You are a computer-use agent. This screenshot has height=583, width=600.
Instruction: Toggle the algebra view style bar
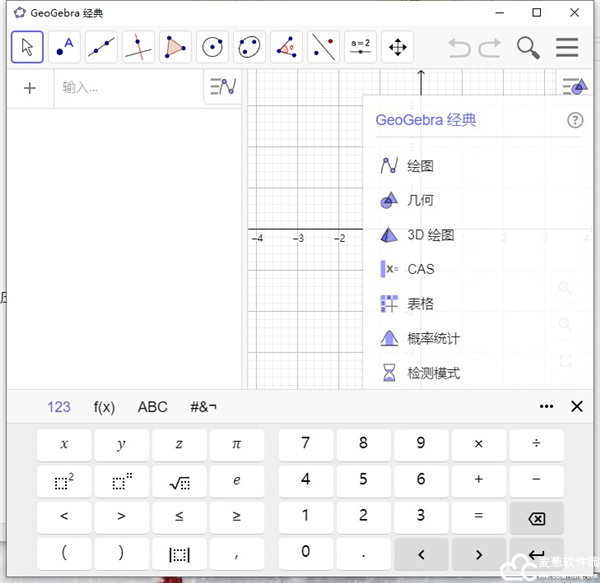click(222, 88)
